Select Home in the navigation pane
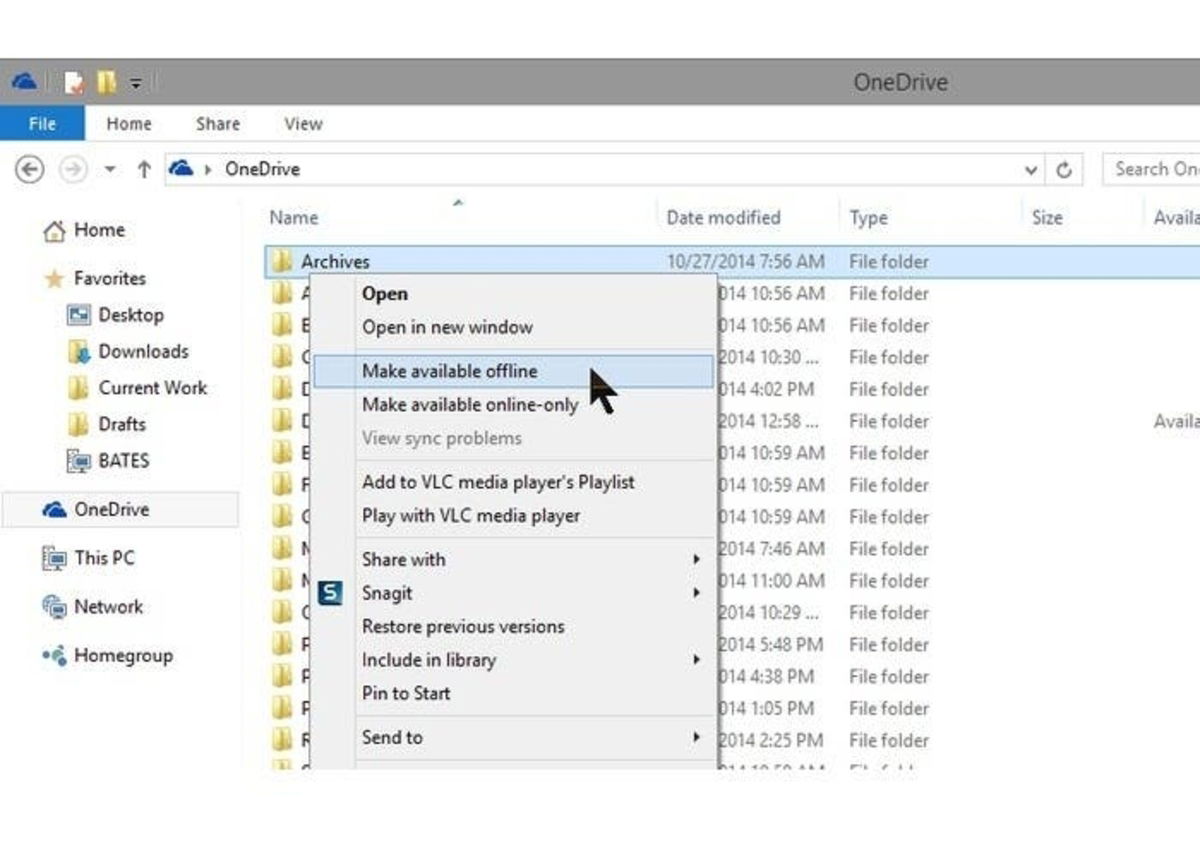The image size is (1200, 857). point(99,230)
